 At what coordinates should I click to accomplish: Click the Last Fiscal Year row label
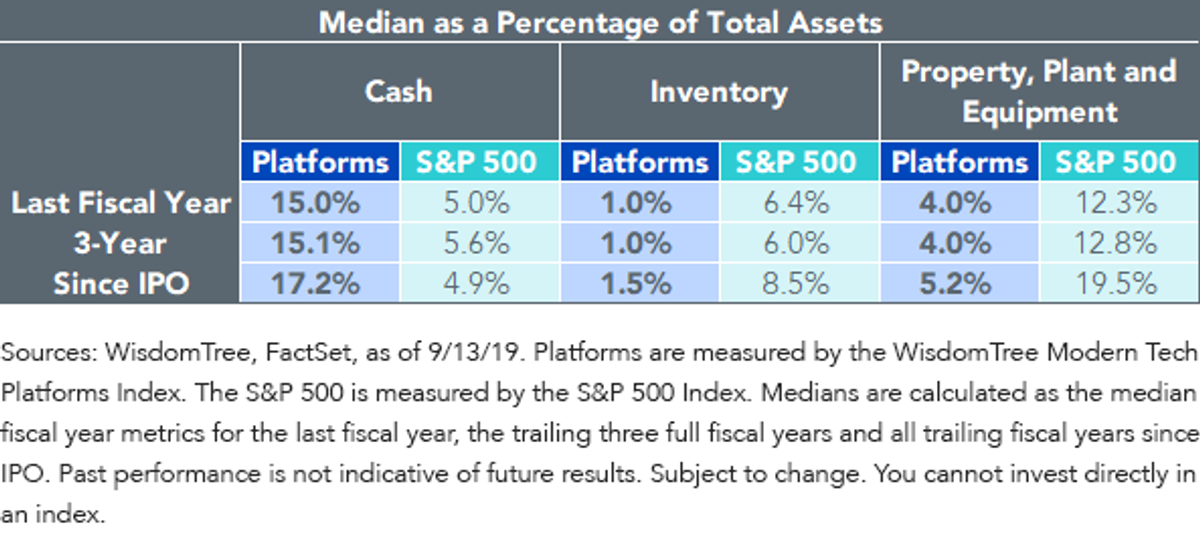tap(120, 203)
